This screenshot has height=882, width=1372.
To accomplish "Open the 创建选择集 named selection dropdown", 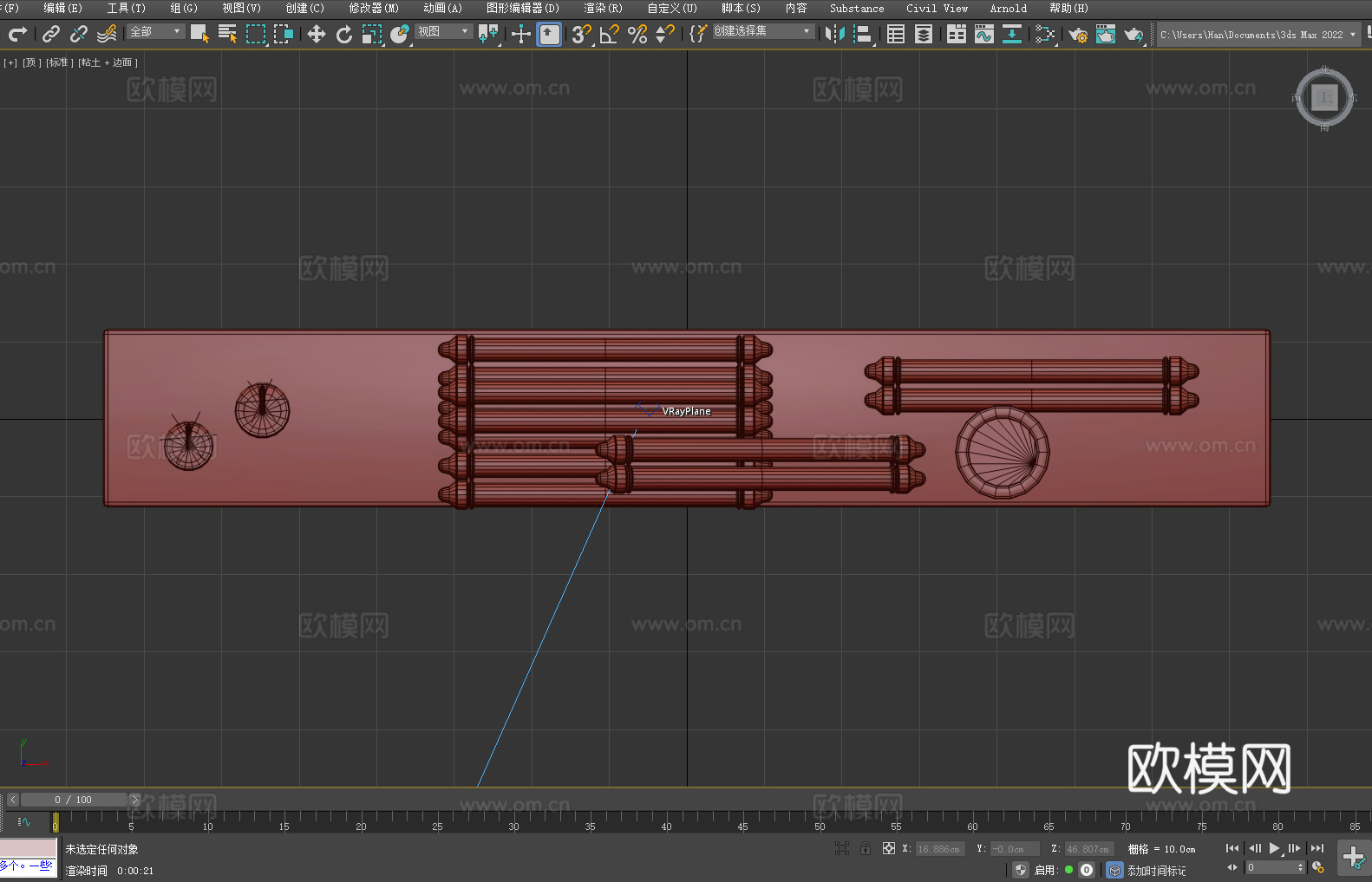I will (x=763, y=31).
